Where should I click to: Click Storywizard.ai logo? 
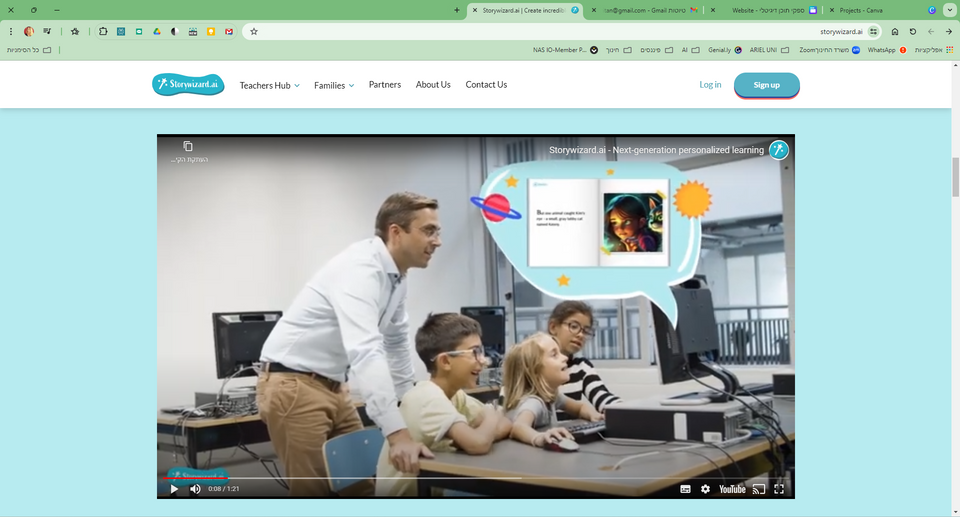tap(188, 85)
